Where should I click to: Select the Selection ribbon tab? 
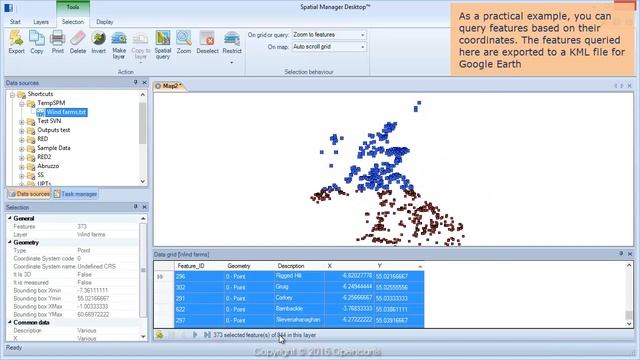(x=73, y=22)
